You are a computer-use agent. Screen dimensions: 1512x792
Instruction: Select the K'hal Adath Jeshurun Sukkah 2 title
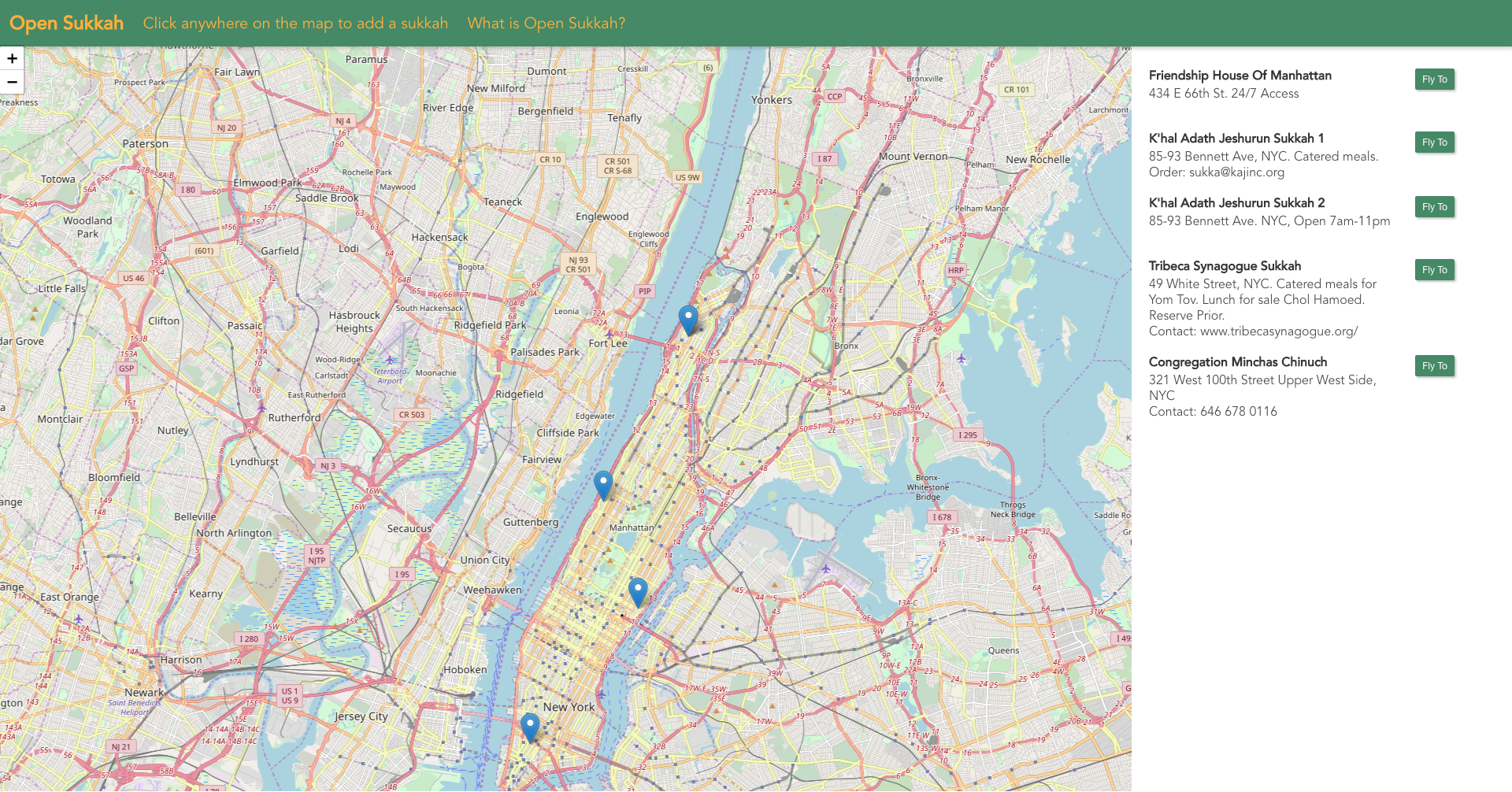click(1236, 203)
